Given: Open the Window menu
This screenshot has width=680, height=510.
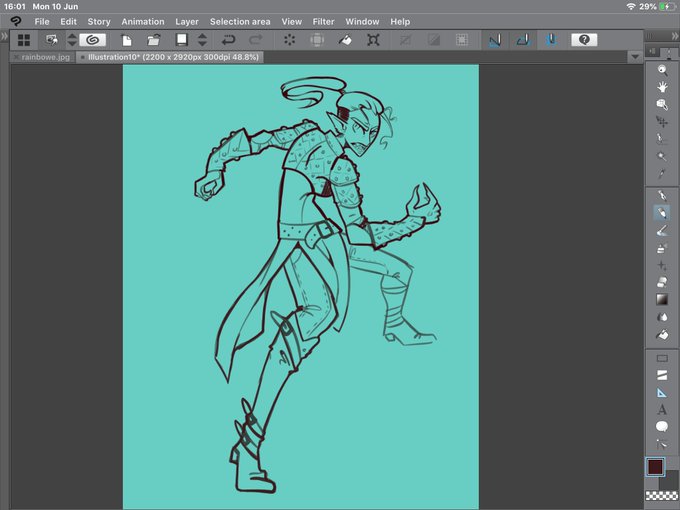Looking at the screenshot, I should tap(362, 21).
